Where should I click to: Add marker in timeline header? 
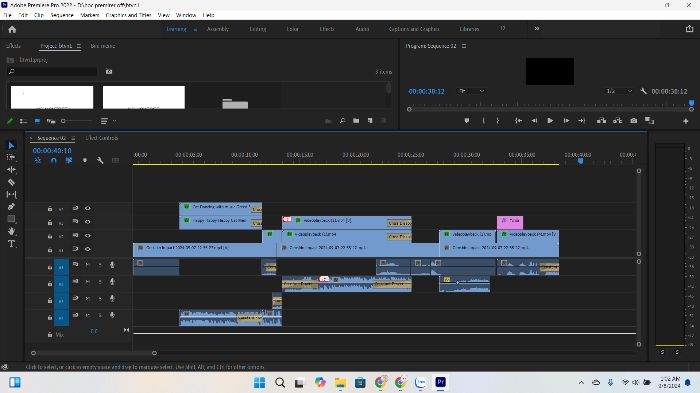pyautogui.click(x=84, y=160)
